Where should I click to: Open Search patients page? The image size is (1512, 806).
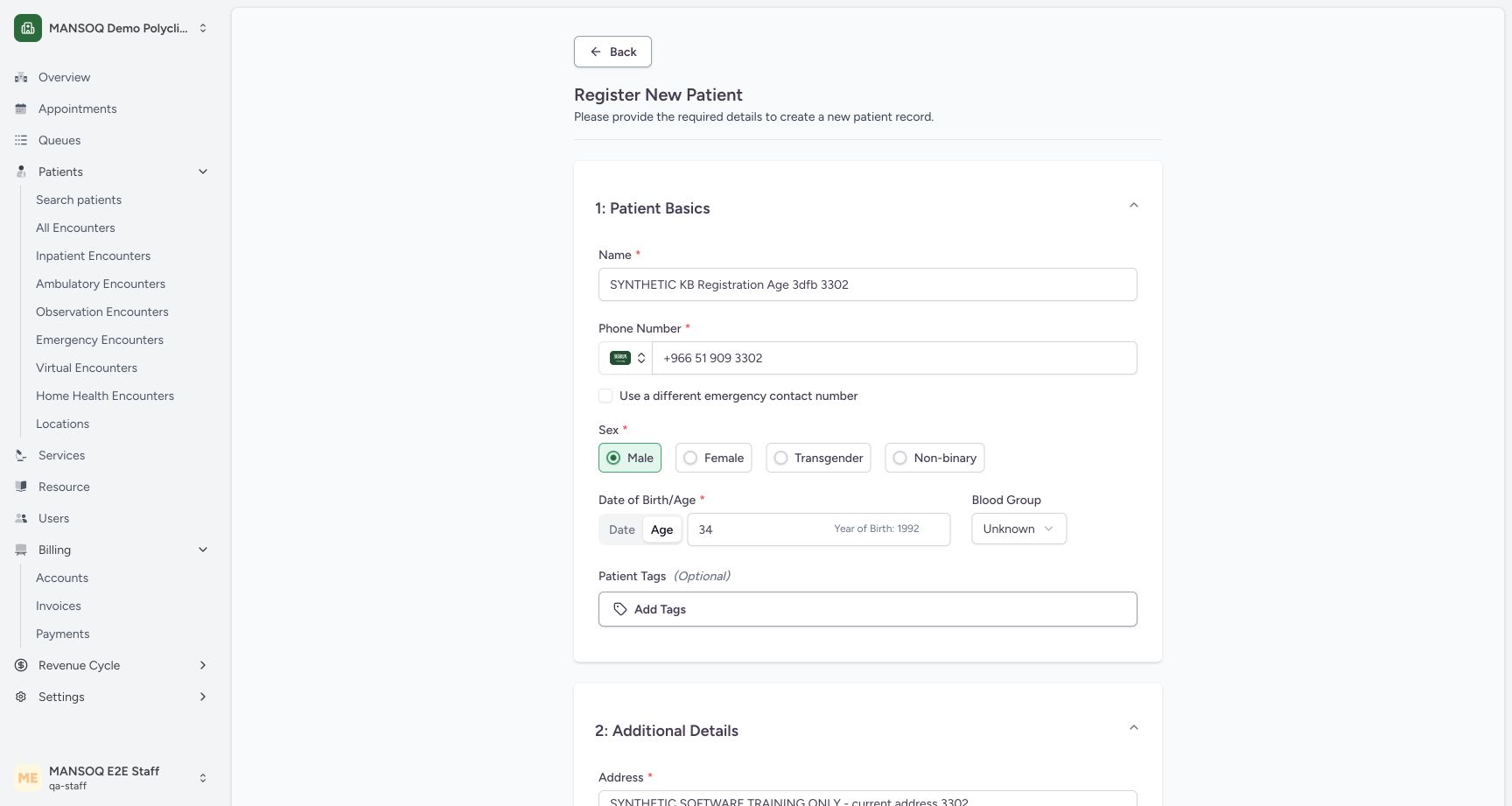(79, 200)
